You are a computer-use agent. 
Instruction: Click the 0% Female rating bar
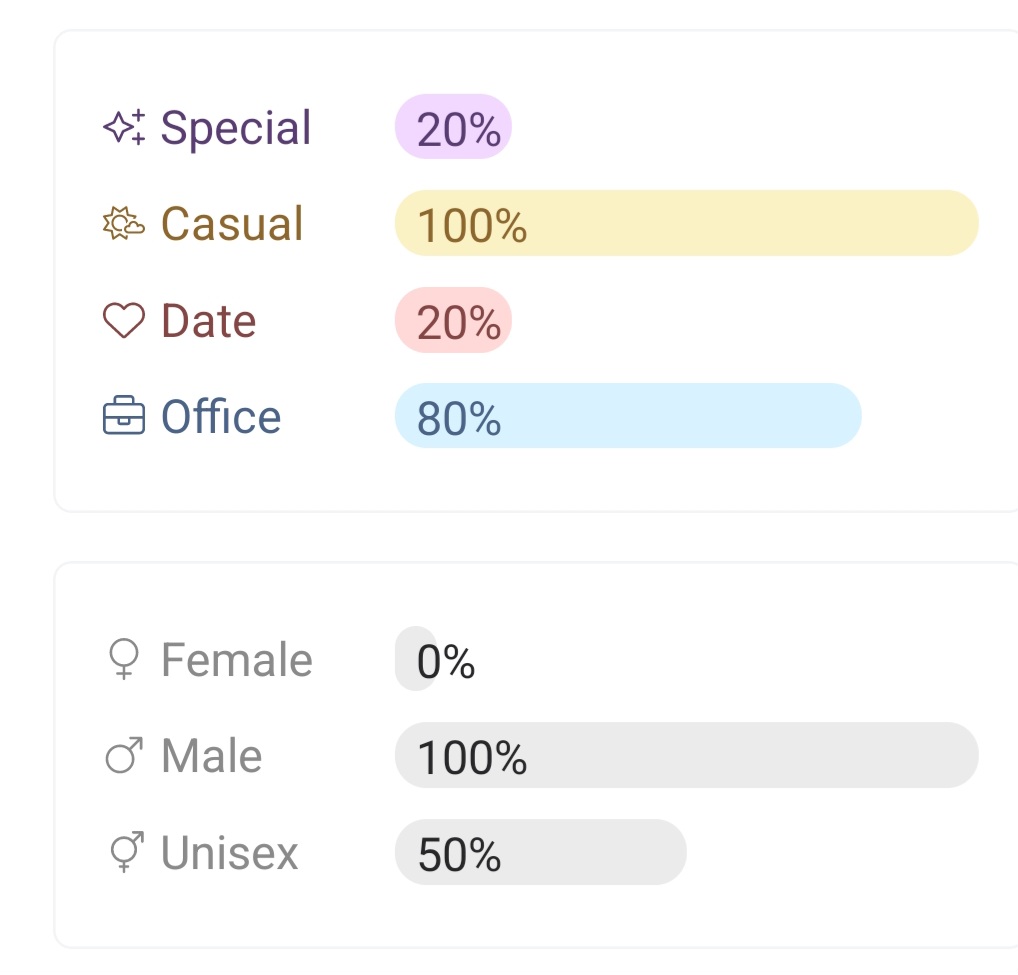[x=417, y=659]
